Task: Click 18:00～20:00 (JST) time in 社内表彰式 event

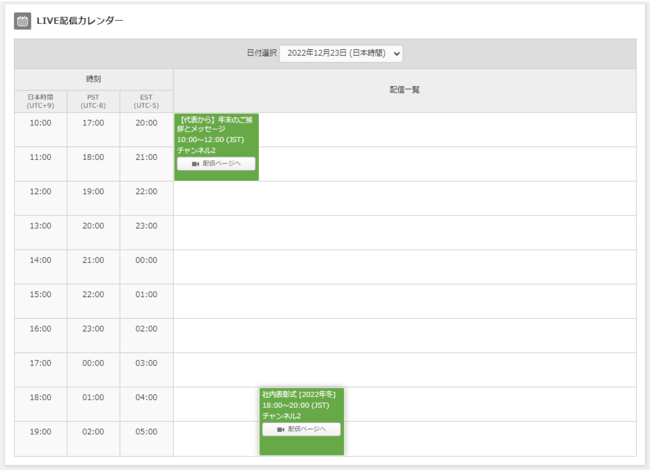Action: (296, 405)
